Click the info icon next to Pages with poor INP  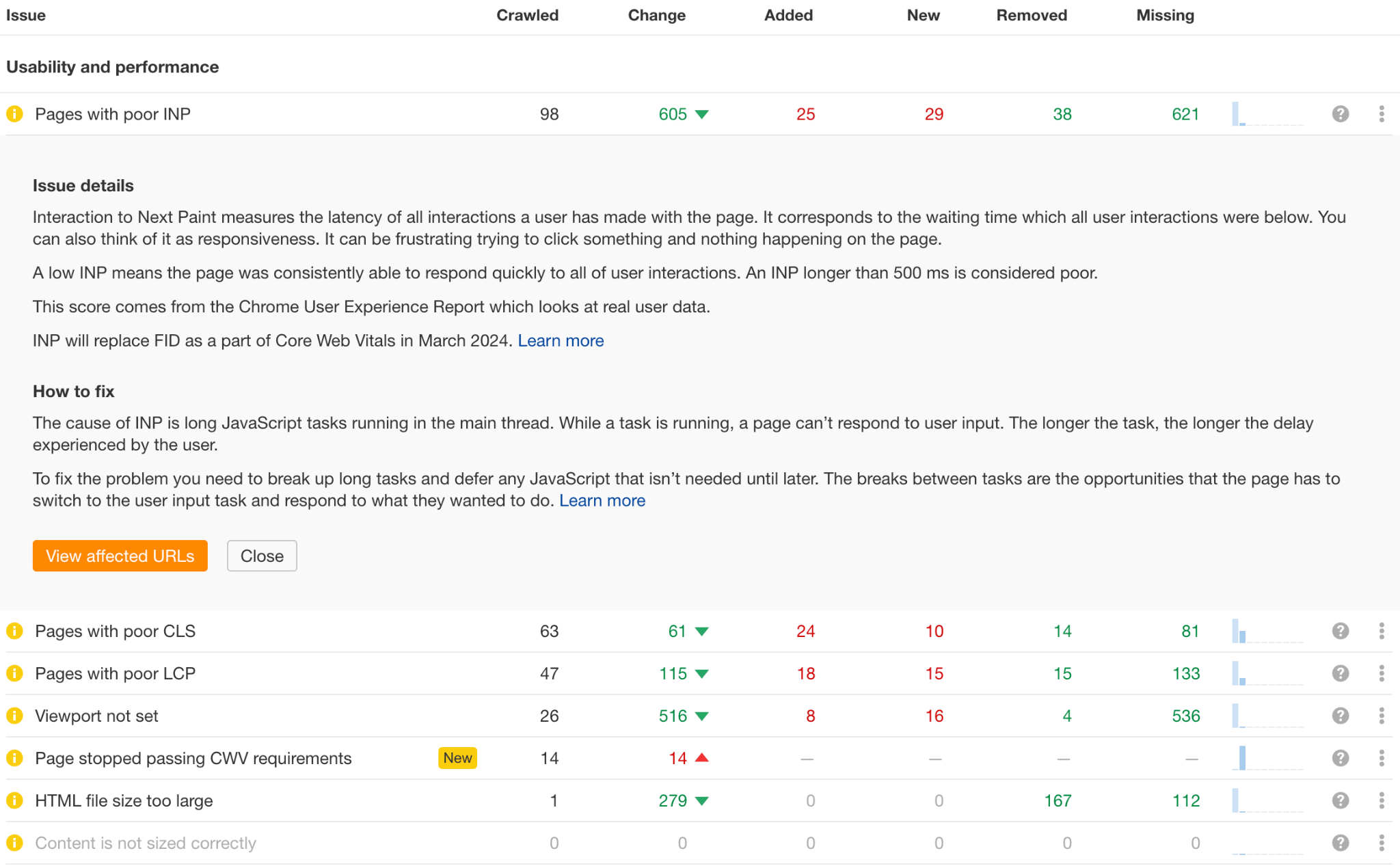coord(15,114)
